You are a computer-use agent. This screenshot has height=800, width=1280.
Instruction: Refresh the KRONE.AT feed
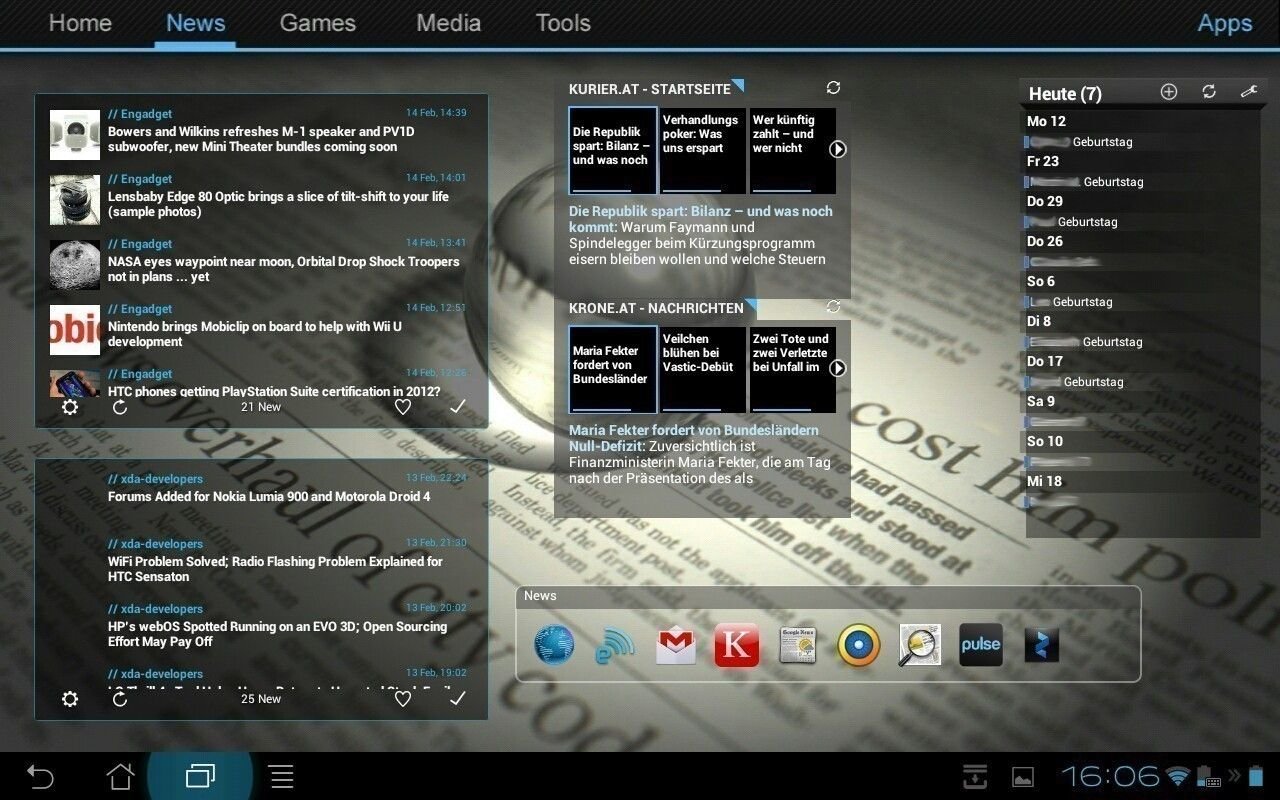833,307
